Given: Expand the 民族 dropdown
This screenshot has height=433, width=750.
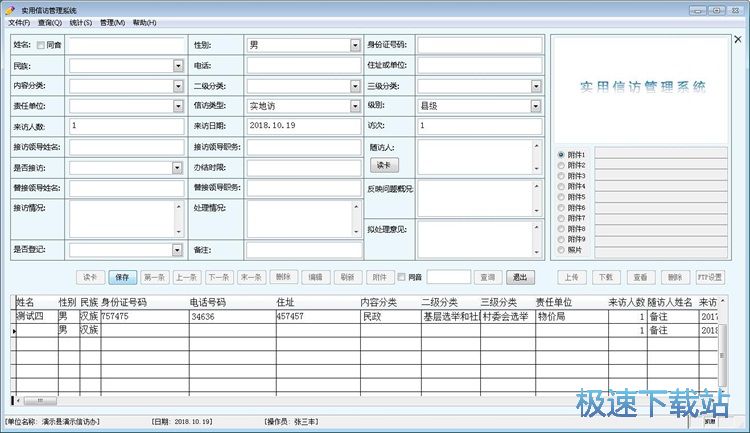Looking at the screenshot, I should (178, 66).
